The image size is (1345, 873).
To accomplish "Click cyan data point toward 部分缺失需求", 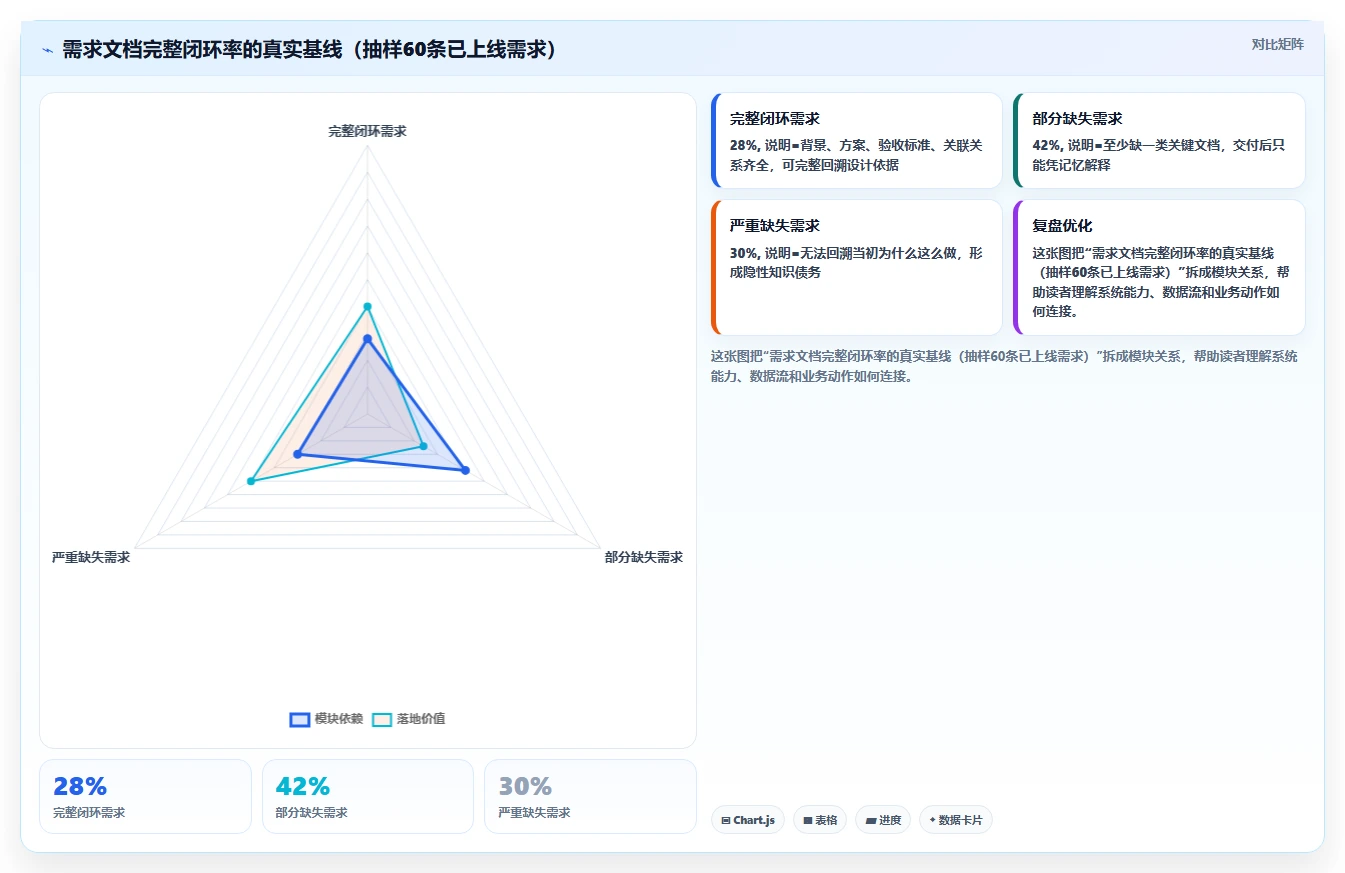I will coord(423,446).
